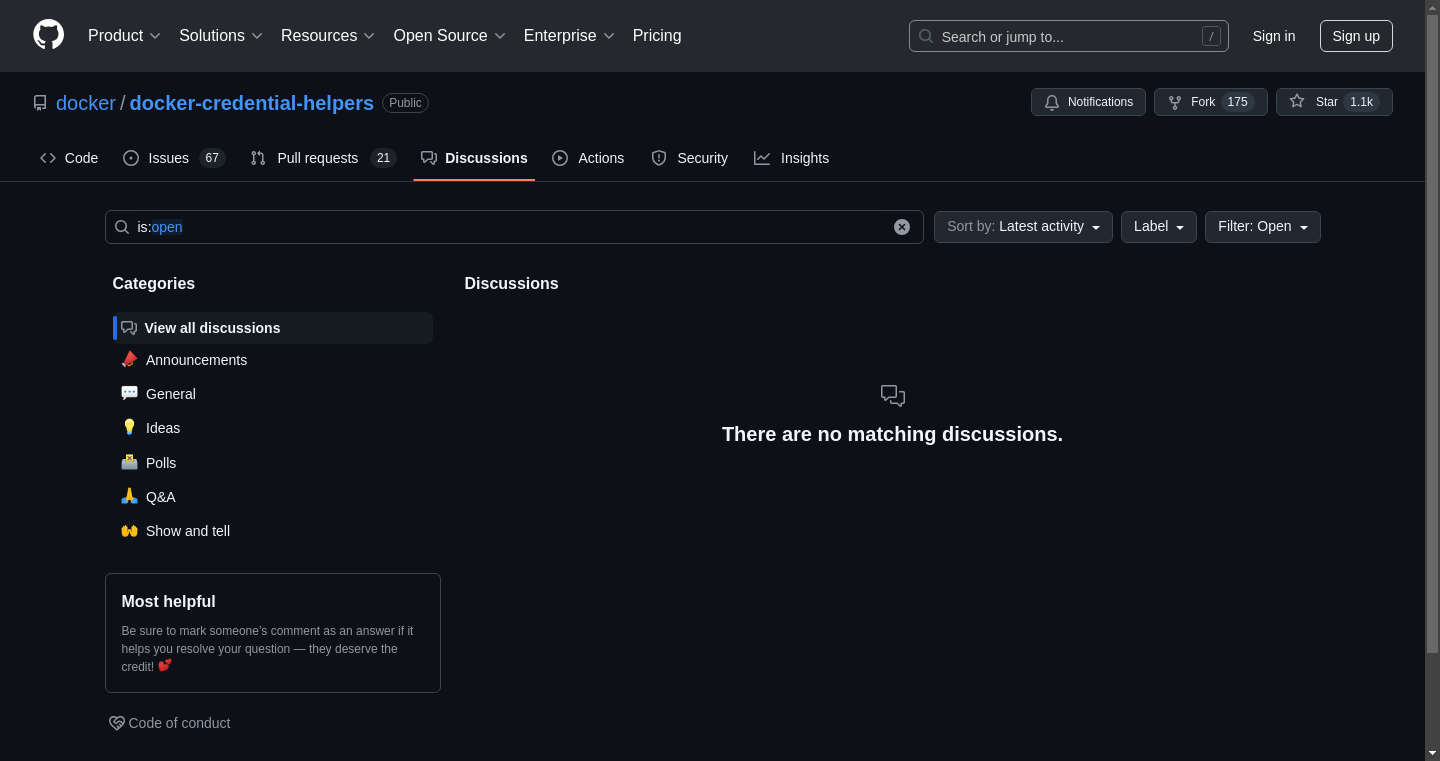The image size is (1440, 761).
Task: Click the Notifications bell icon
Action: [x=1052, y=102]
